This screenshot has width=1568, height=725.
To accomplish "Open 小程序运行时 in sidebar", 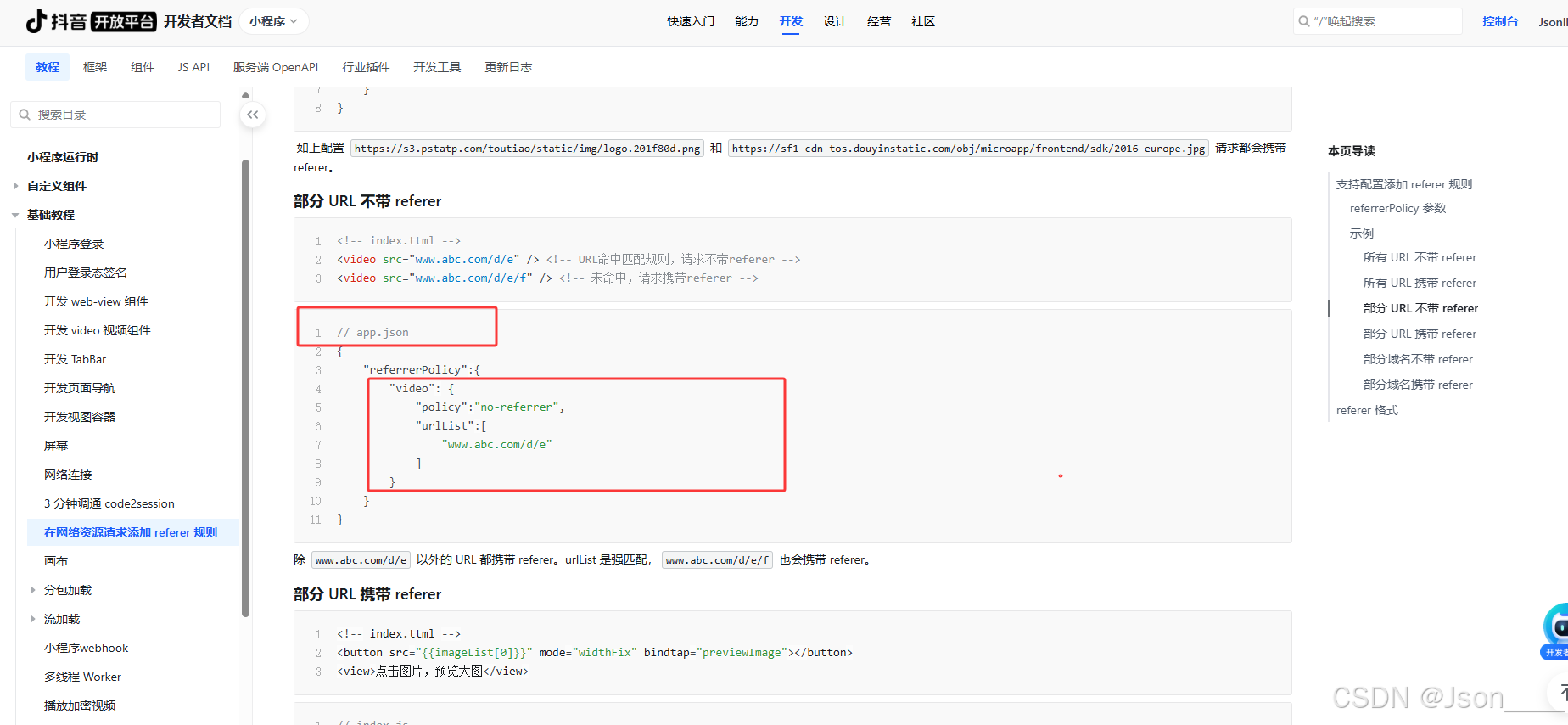I will pos(63,157).
